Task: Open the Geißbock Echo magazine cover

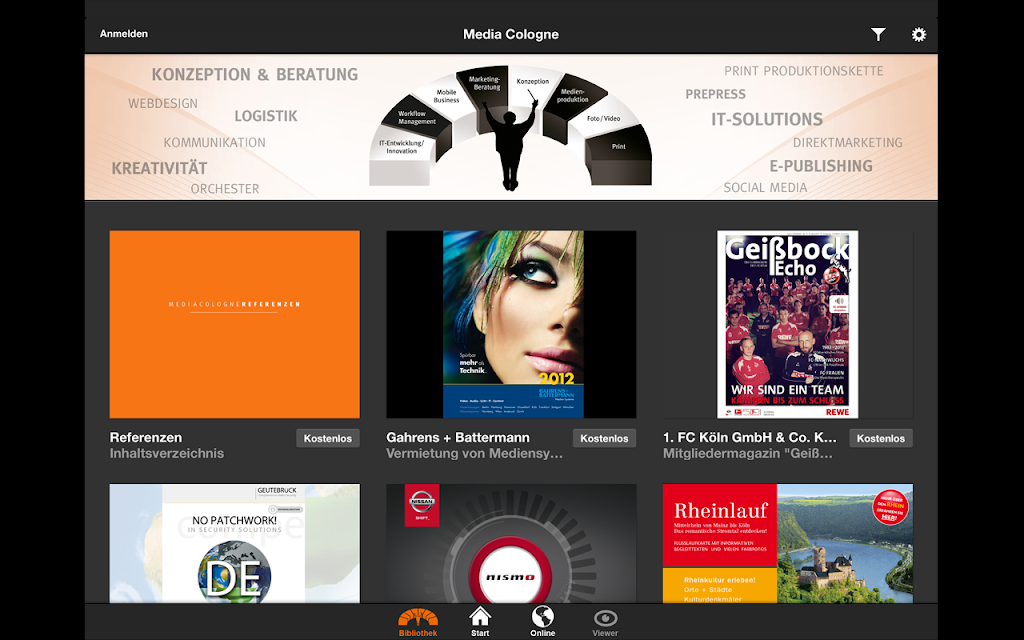Action: [788, 324]
